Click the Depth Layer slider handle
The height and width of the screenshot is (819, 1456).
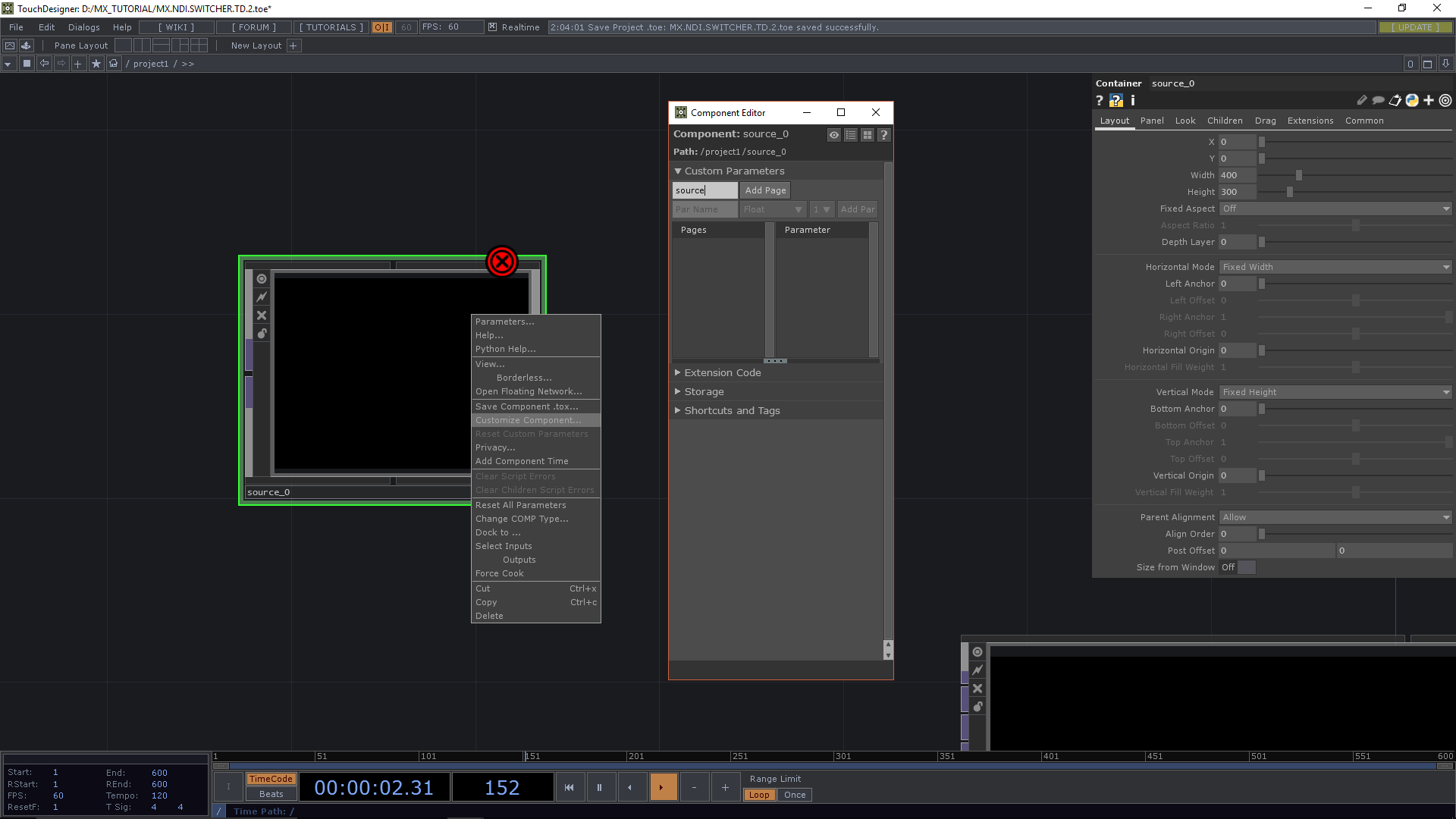pyautogui.click(x=1262, y=242)
